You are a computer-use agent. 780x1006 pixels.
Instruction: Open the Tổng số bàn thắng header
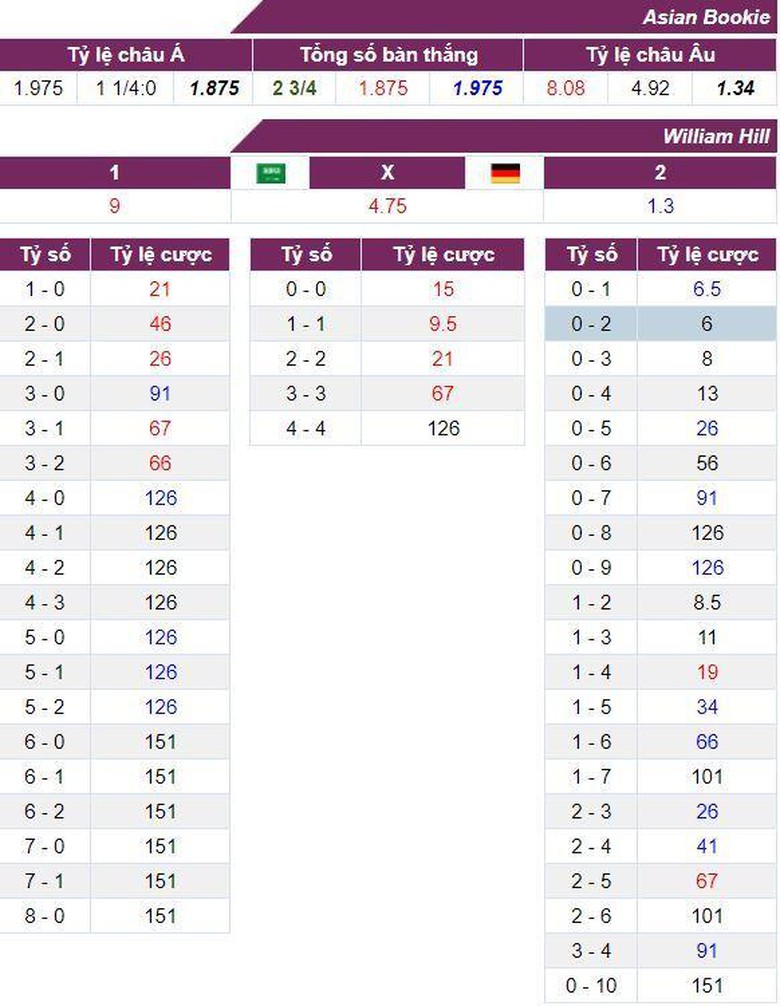[388, 55]
